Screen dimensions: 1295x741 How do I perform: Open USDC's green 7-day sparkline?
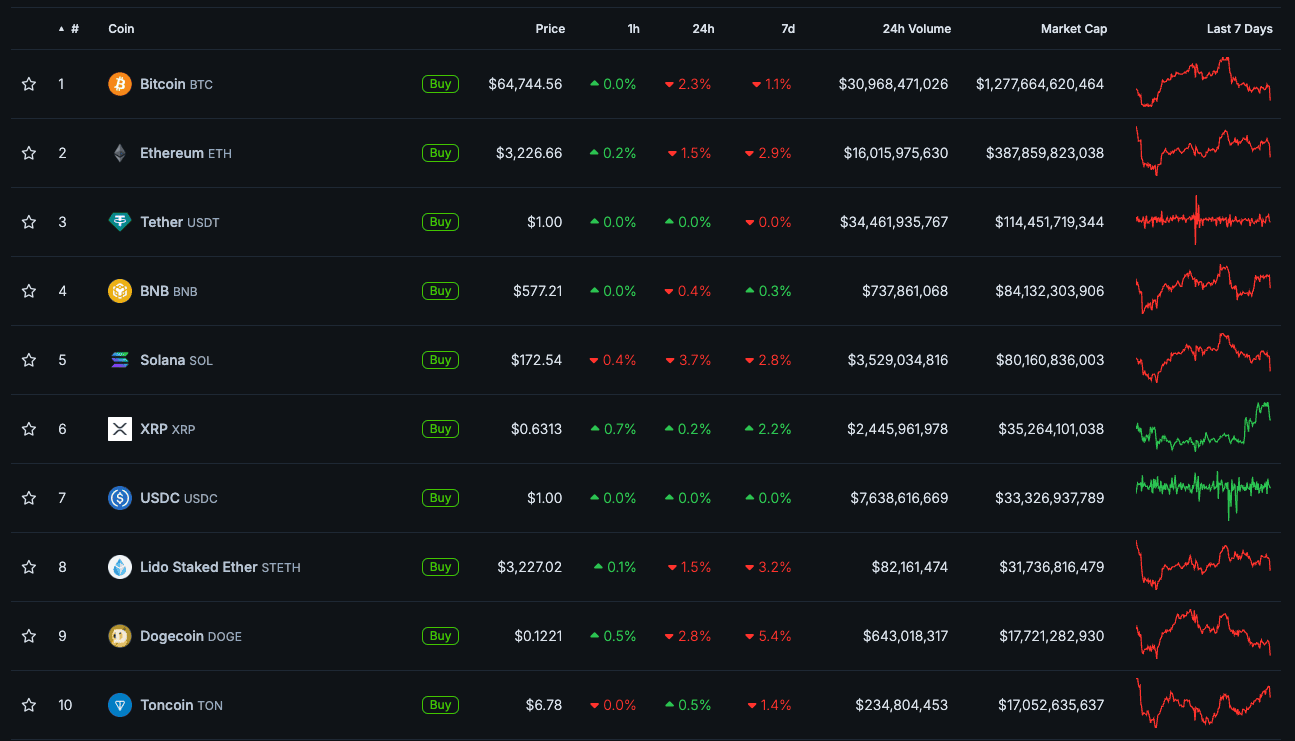tap(1203, 496)
